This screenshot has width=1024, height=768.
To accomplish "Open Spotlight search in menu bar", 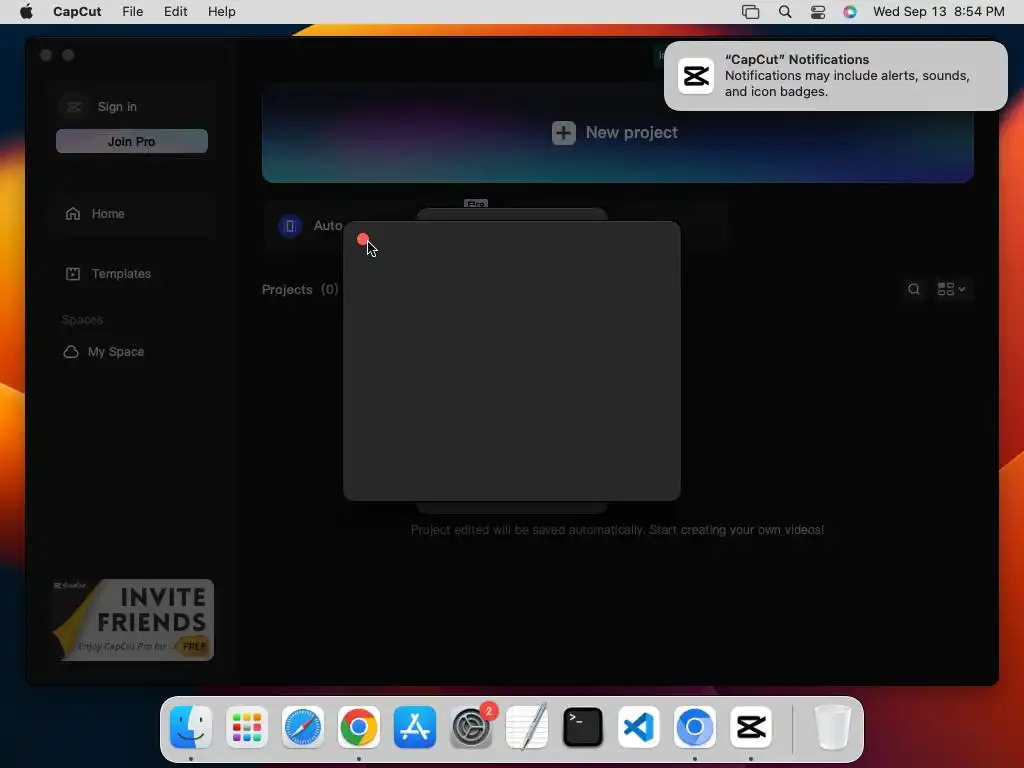I will coord(785,12).
